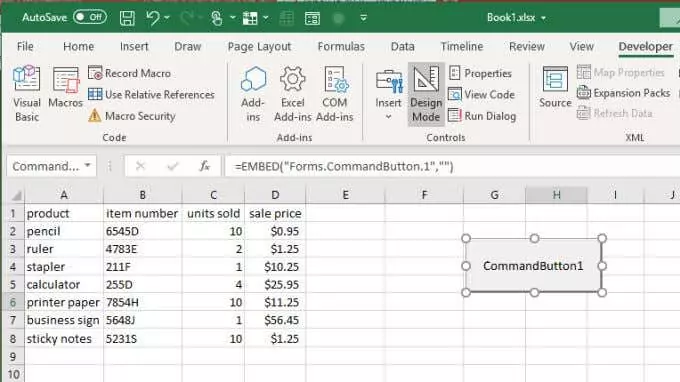Toggle Use Relative References
Image resolution: width=680 pixels, height=382 pixels.
(x=151, y=95)
